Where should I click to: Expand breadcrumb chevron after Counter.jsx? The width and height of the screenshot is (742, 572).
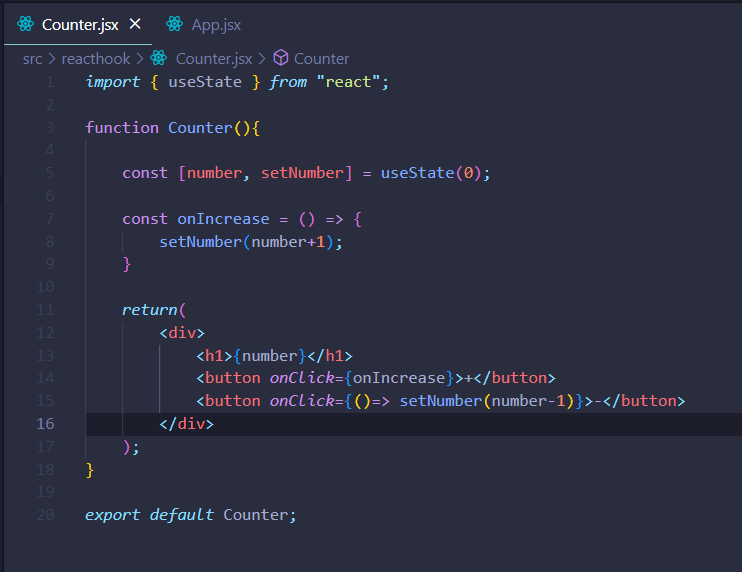tap(262, 59)
